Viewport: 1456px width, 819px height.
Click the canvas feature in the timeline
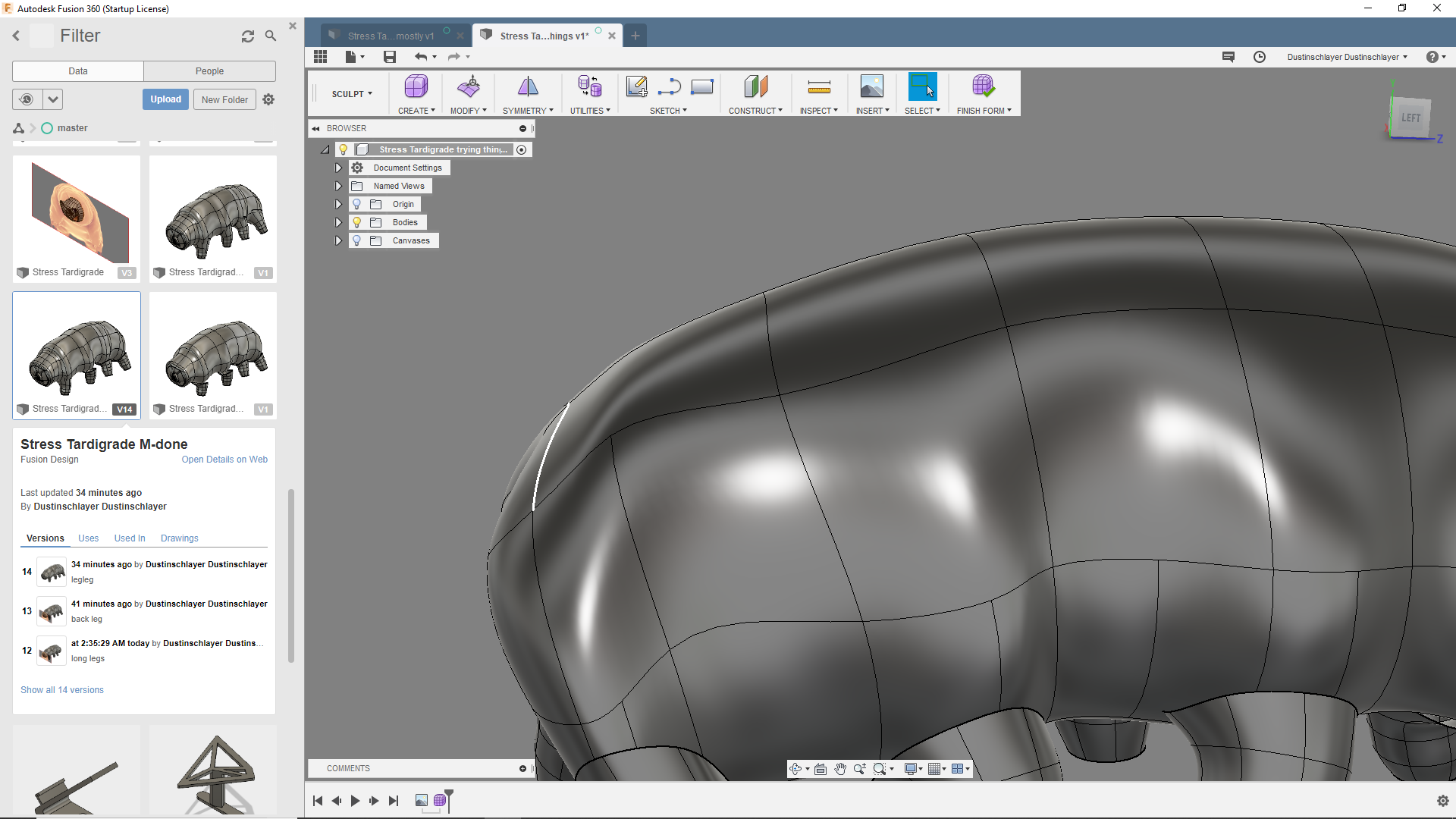coord(422,801)
